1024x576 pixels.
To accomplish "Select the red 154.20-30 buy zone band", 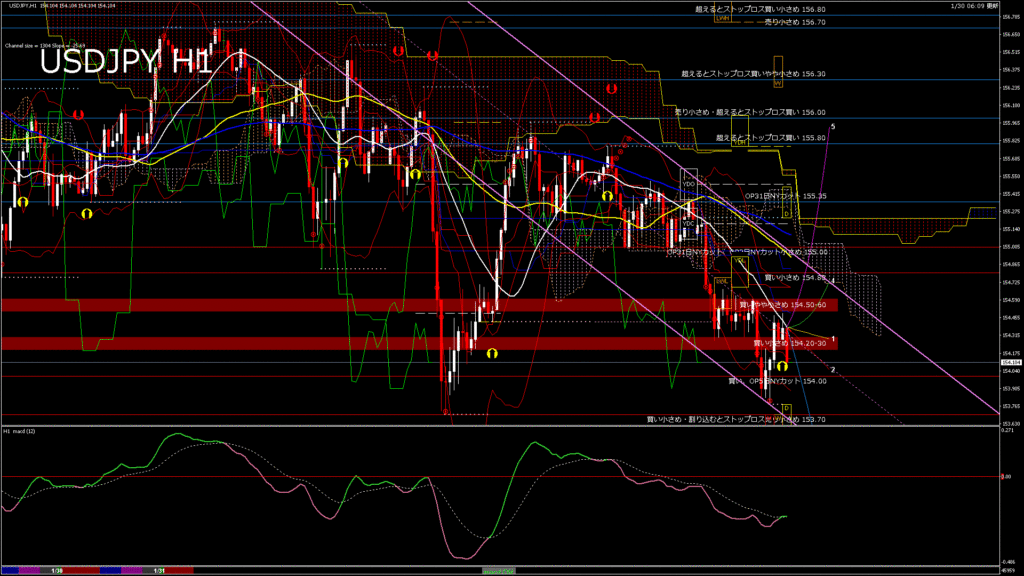I will [x=400, y=343].
